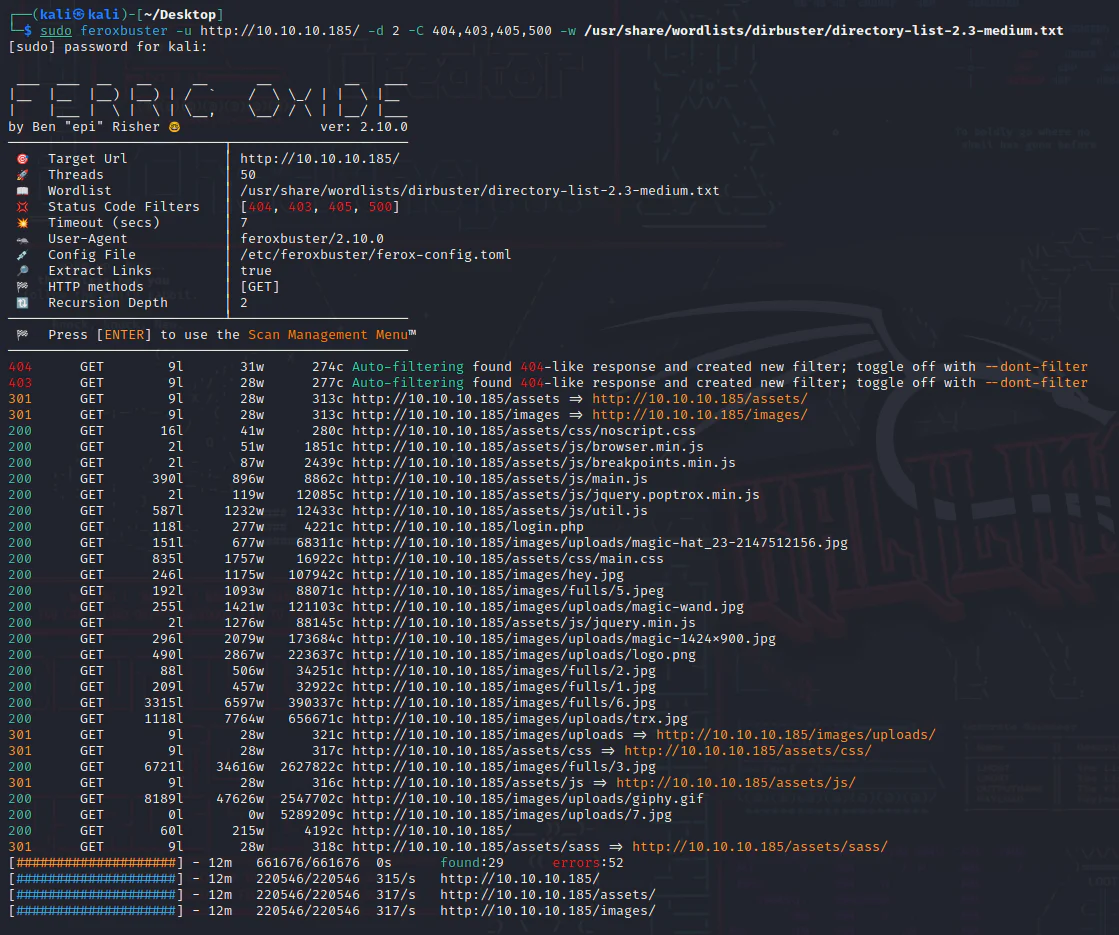Open the orange redirect URL ending in /assets/sass/
Viewport: 1119px width, 935px height.
click(760, 846)
